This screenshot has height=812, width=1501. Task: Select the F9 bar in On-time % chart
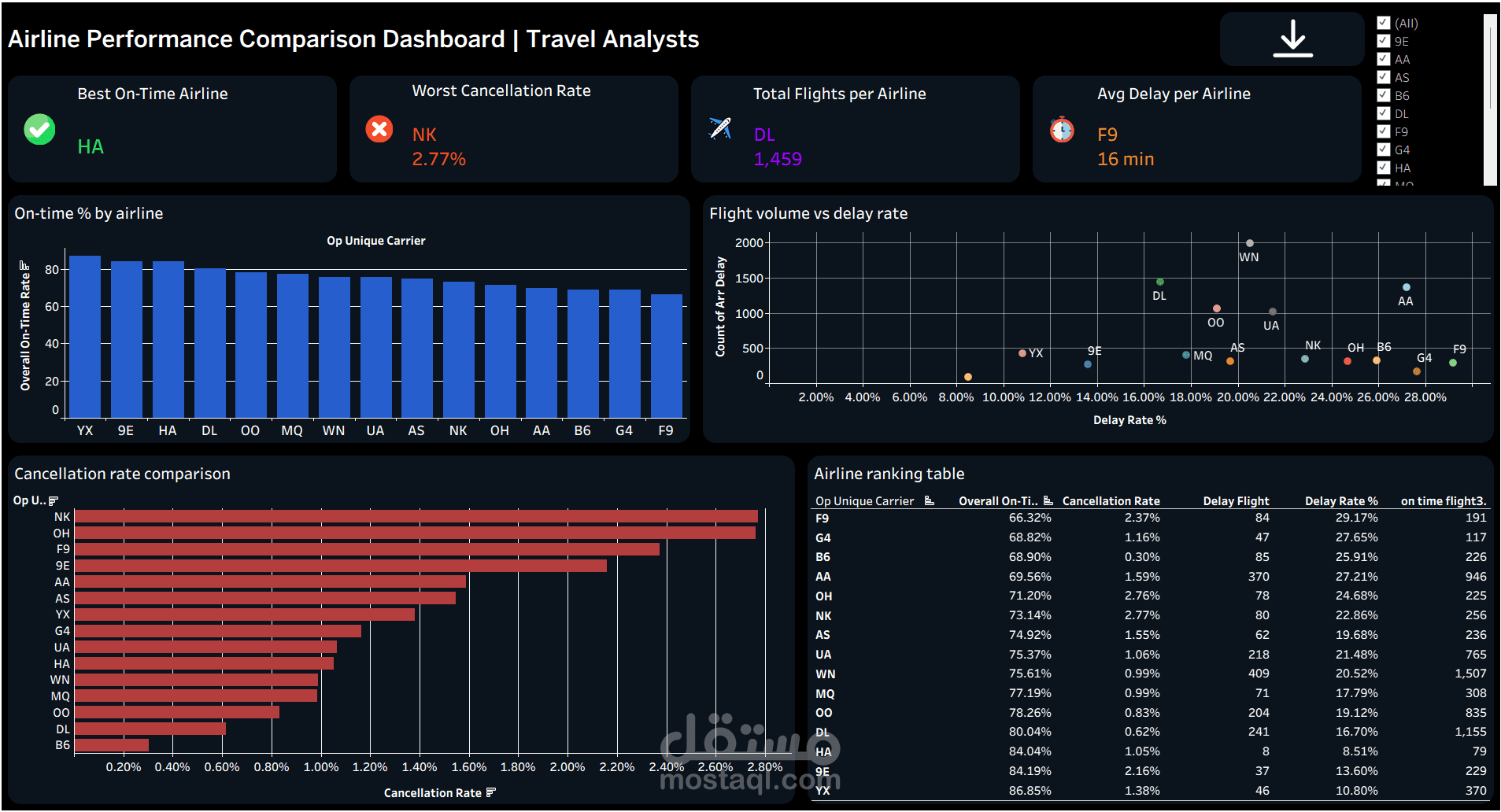[x=667, y=356]
